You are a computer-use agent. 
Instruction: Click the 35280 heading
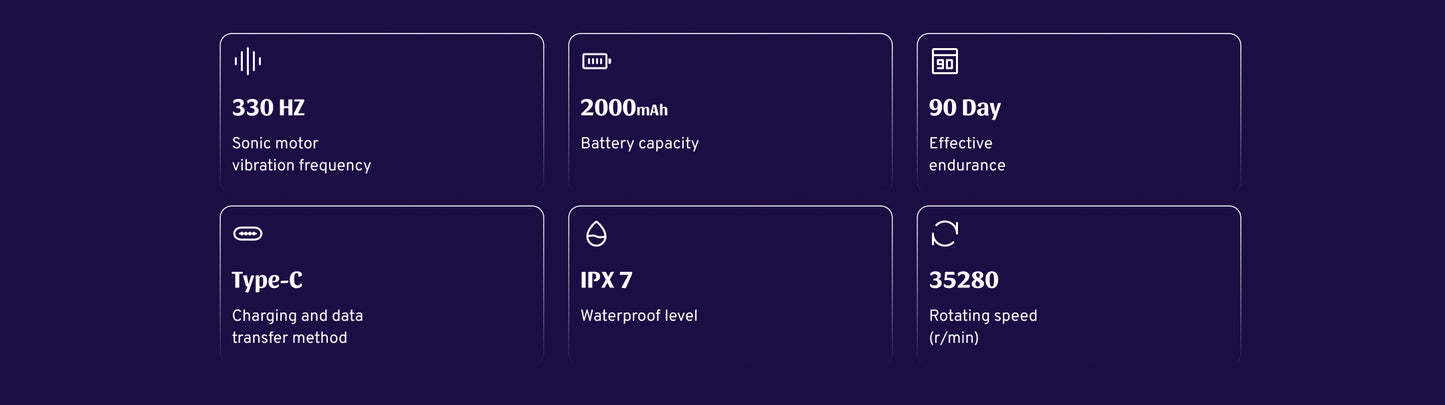point(963,280)
